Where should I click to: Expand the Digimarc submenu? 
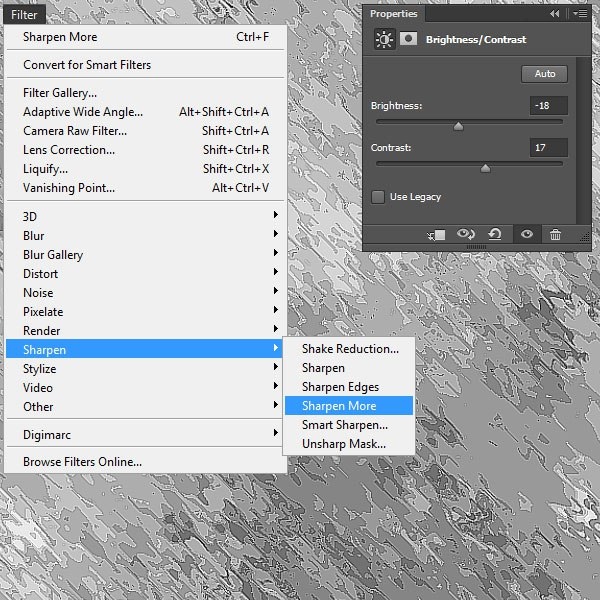pos(145,435)
